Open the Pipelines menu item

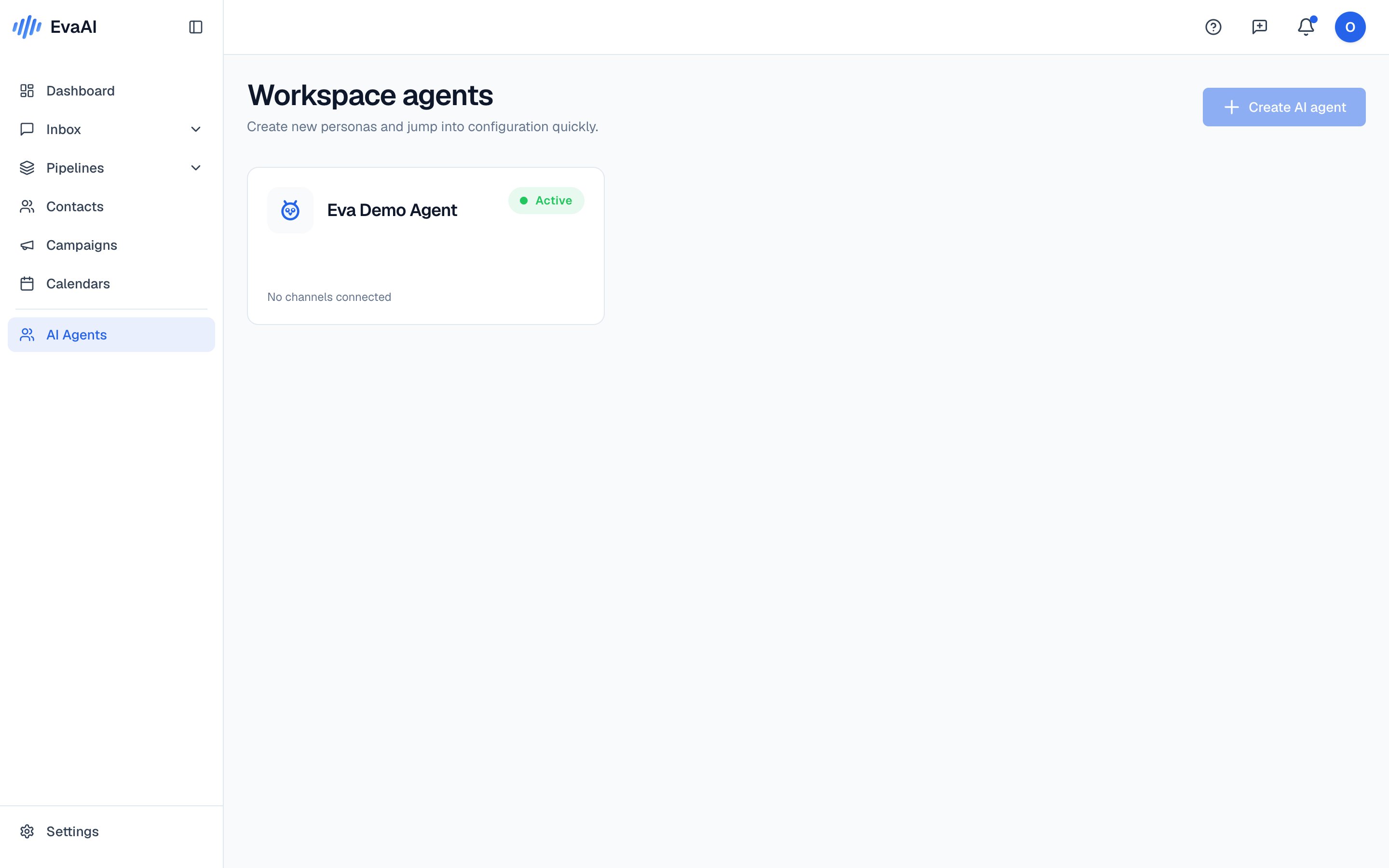111,168
